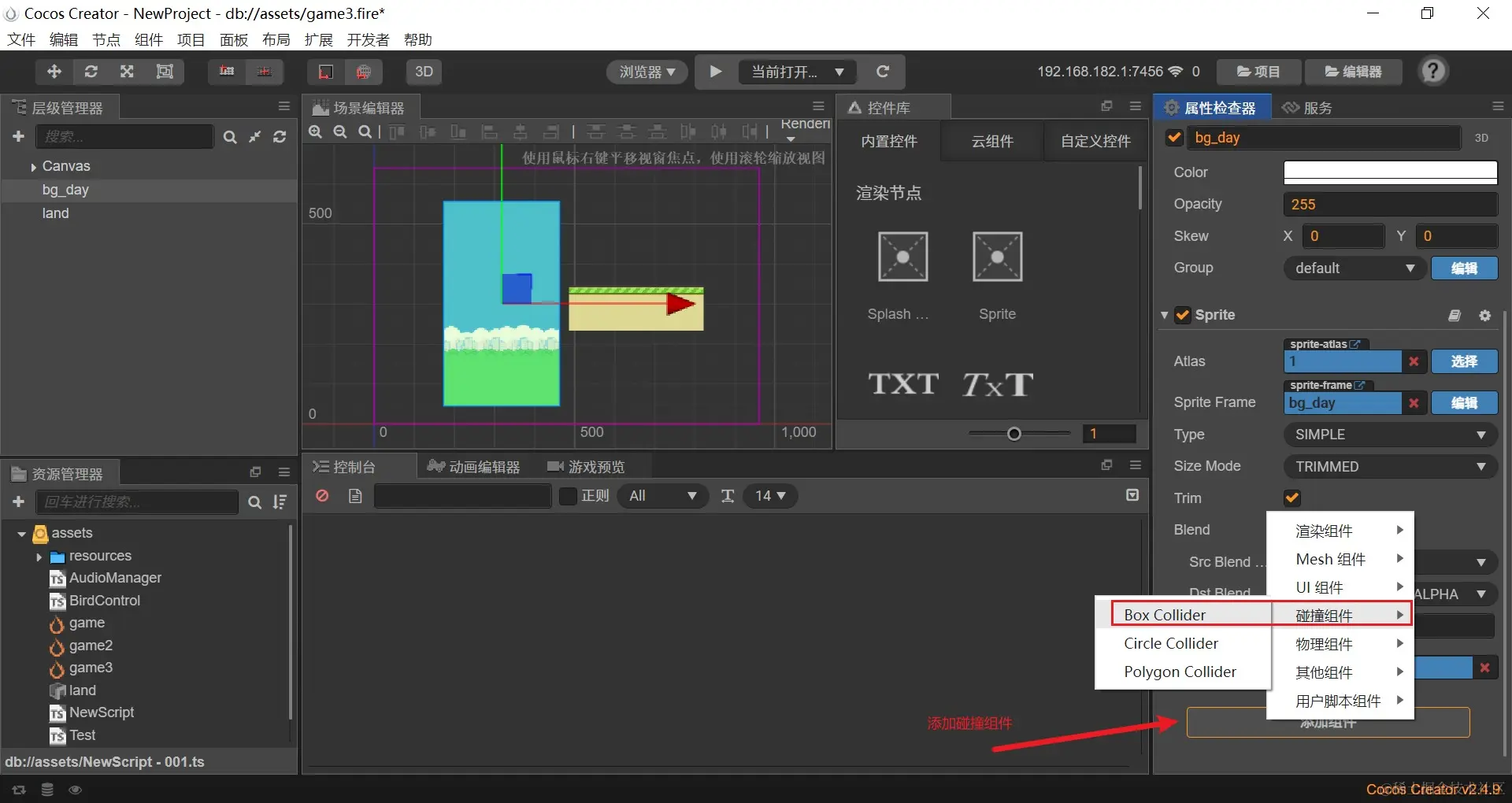Click the assets search magnifier icon

254,502
